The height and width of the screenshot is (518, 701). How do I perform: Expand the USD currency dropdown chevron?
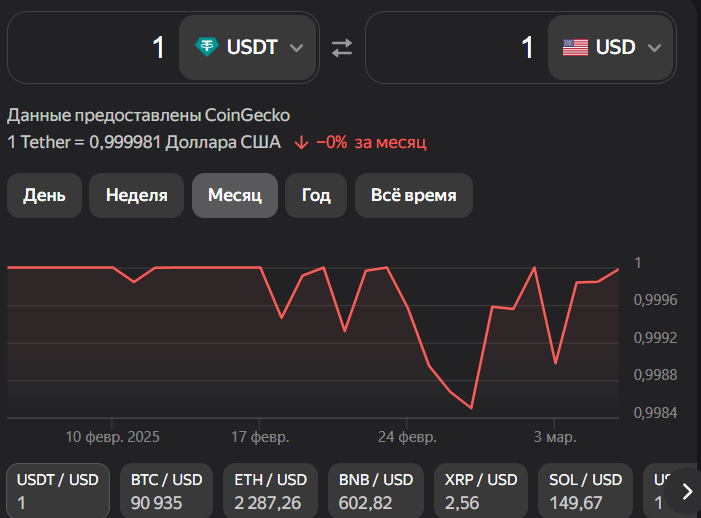[655, 47]
